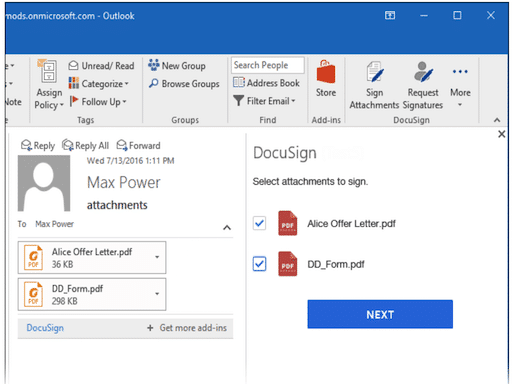Open the Address Book
Viewport: 512px width, 384px height.
tap(266, 83)
